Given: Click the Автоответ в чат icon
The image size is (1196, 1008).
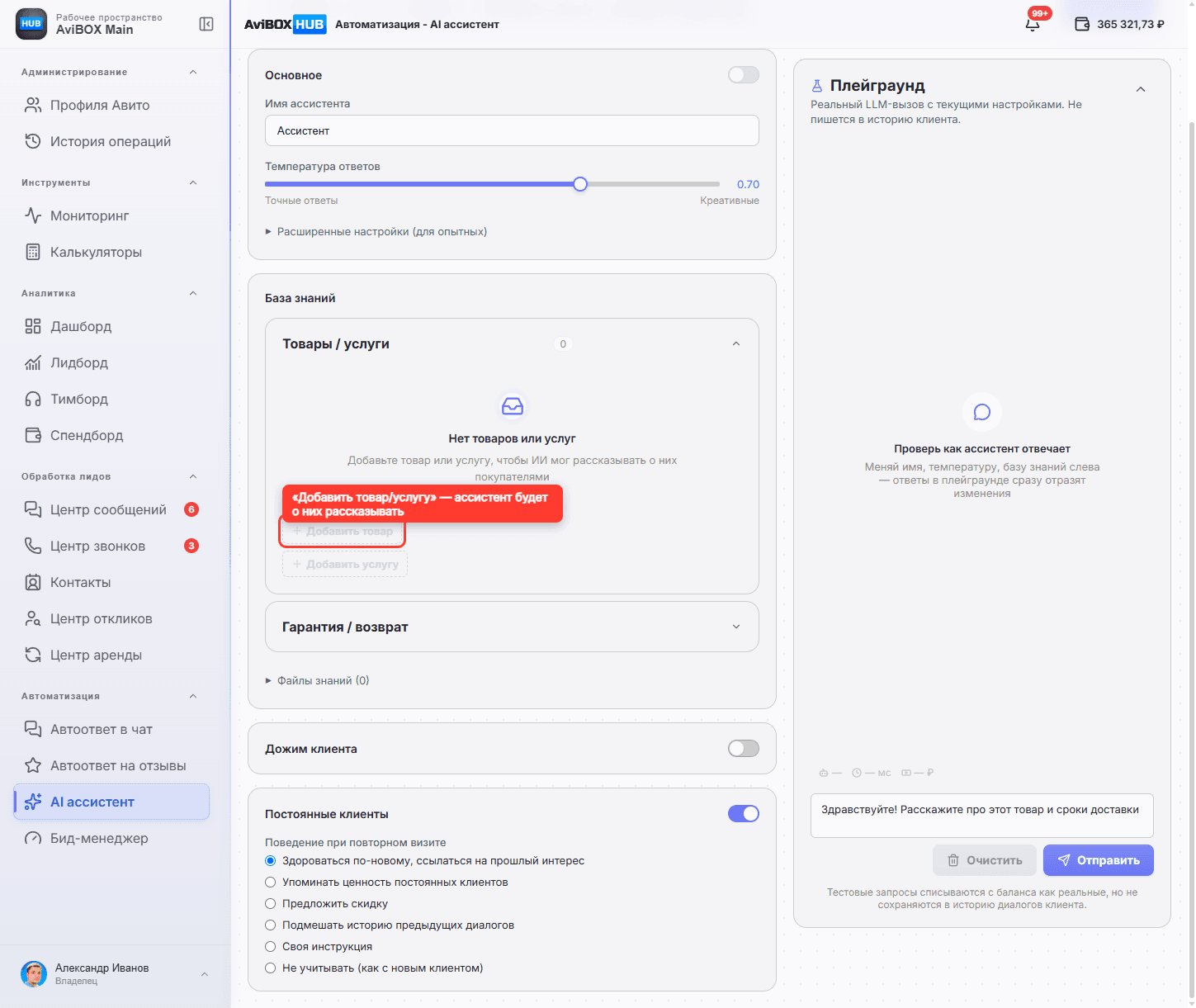Looking at the screenshot, I should (x=33, y=729).
